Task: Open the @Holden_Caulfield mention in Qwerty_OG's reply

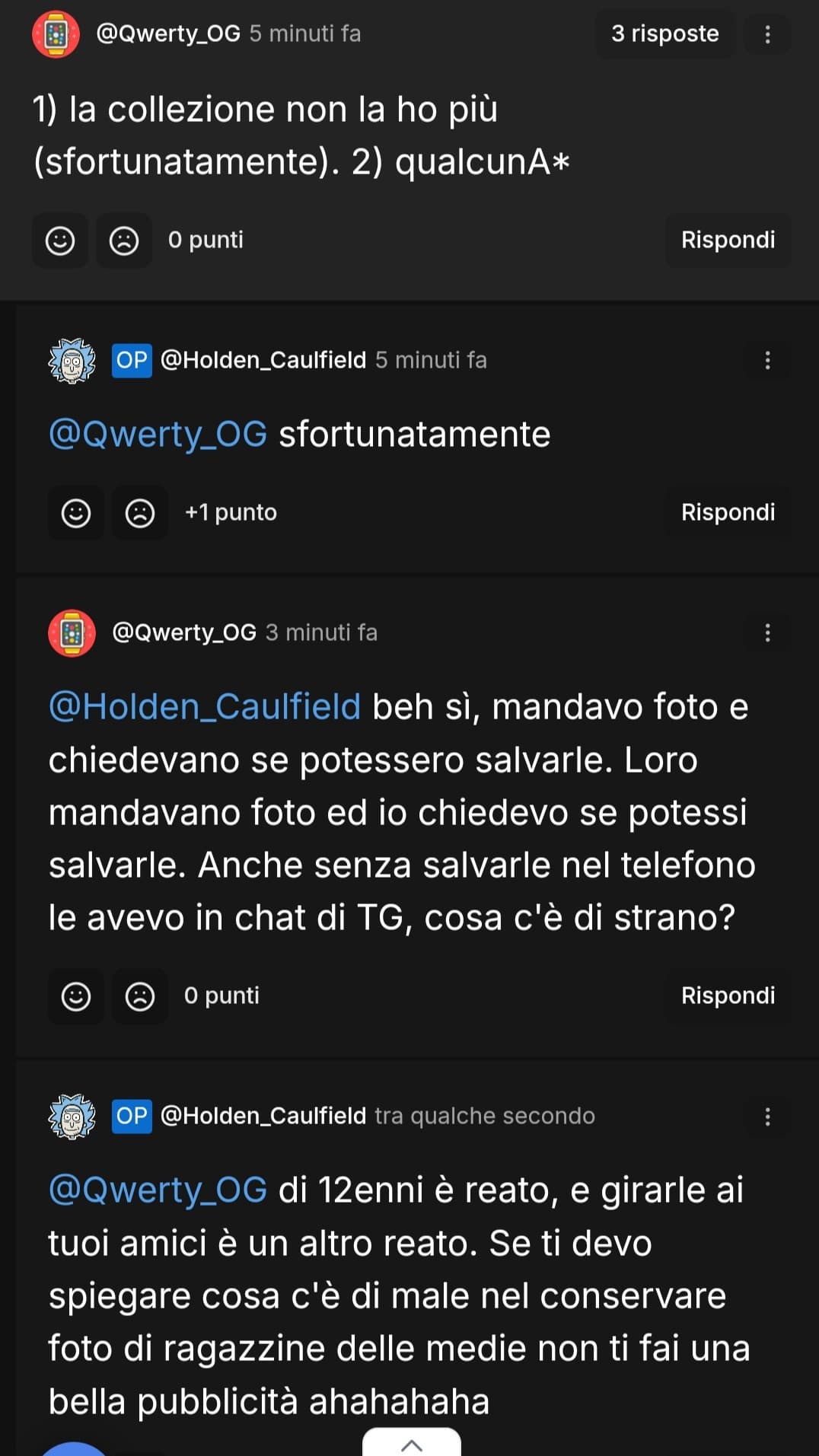Action: 205,707
